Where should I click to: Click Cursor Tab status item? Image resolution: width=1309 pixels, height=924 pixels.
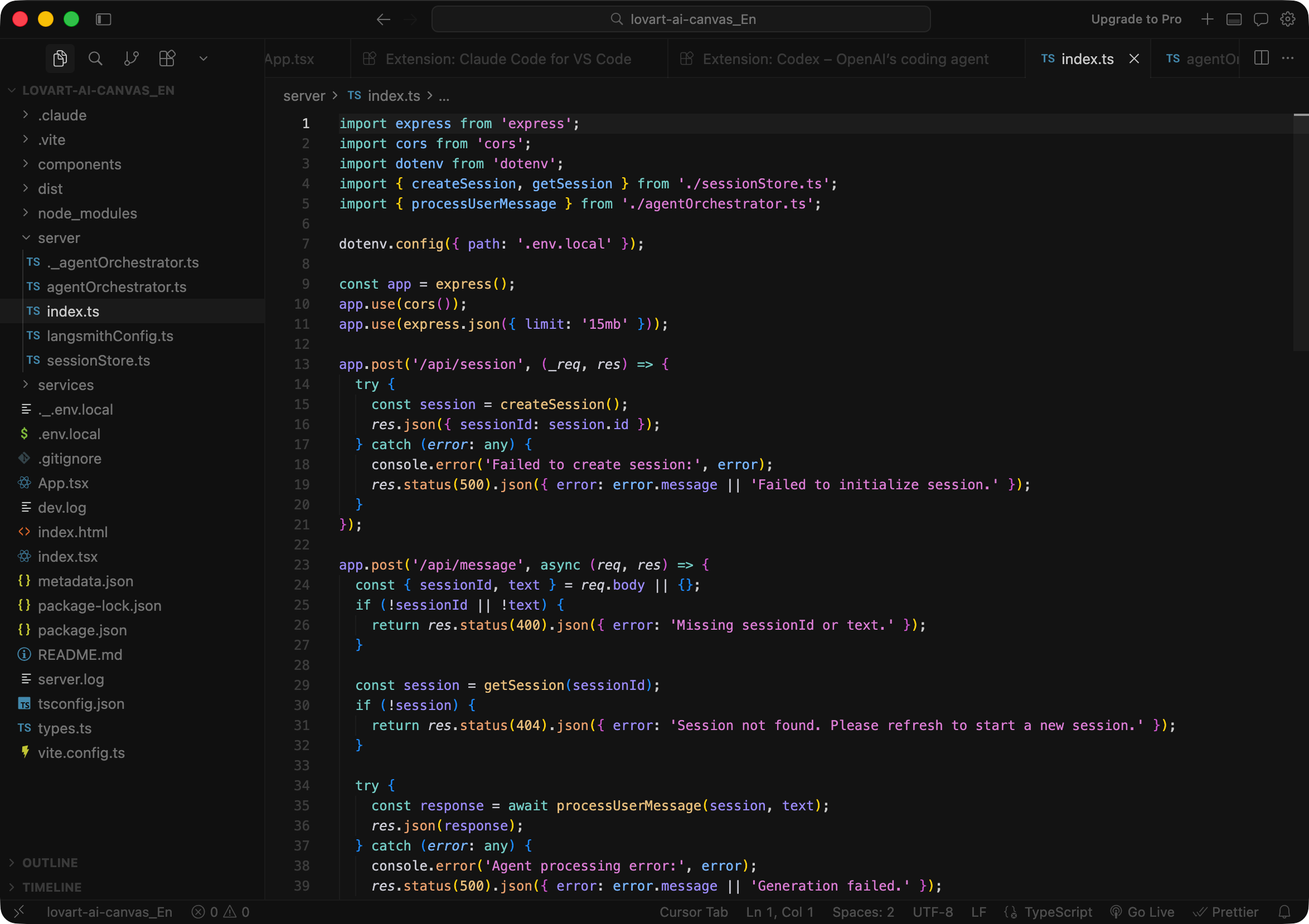(694, 911)
